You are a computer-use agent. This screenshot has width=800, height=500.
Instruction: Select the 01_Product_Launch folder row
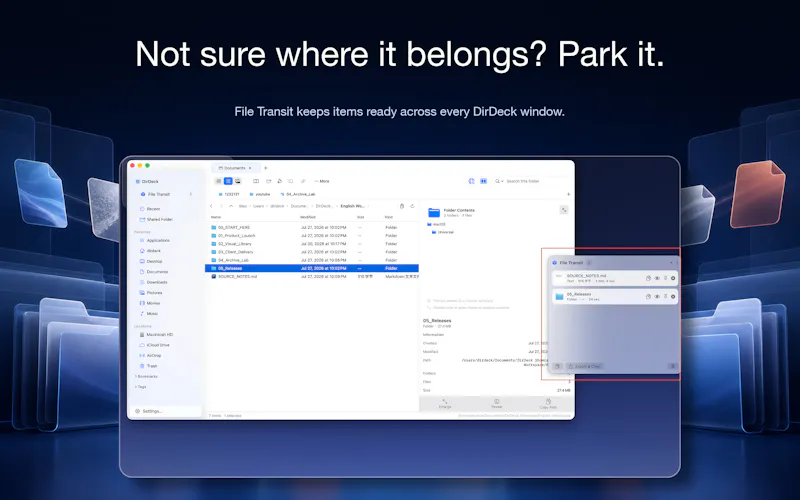312,236
